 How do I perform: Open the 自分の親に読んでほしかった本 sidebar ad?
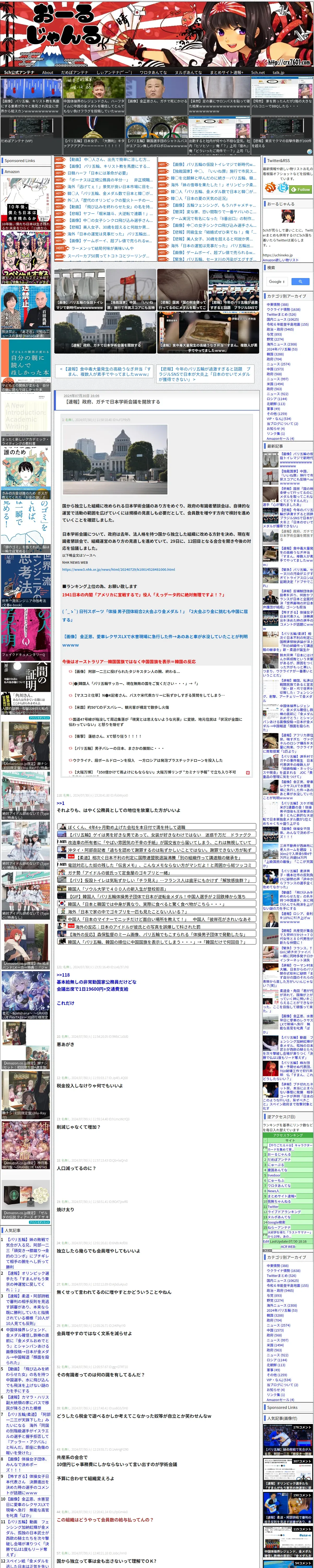(26, 365)
